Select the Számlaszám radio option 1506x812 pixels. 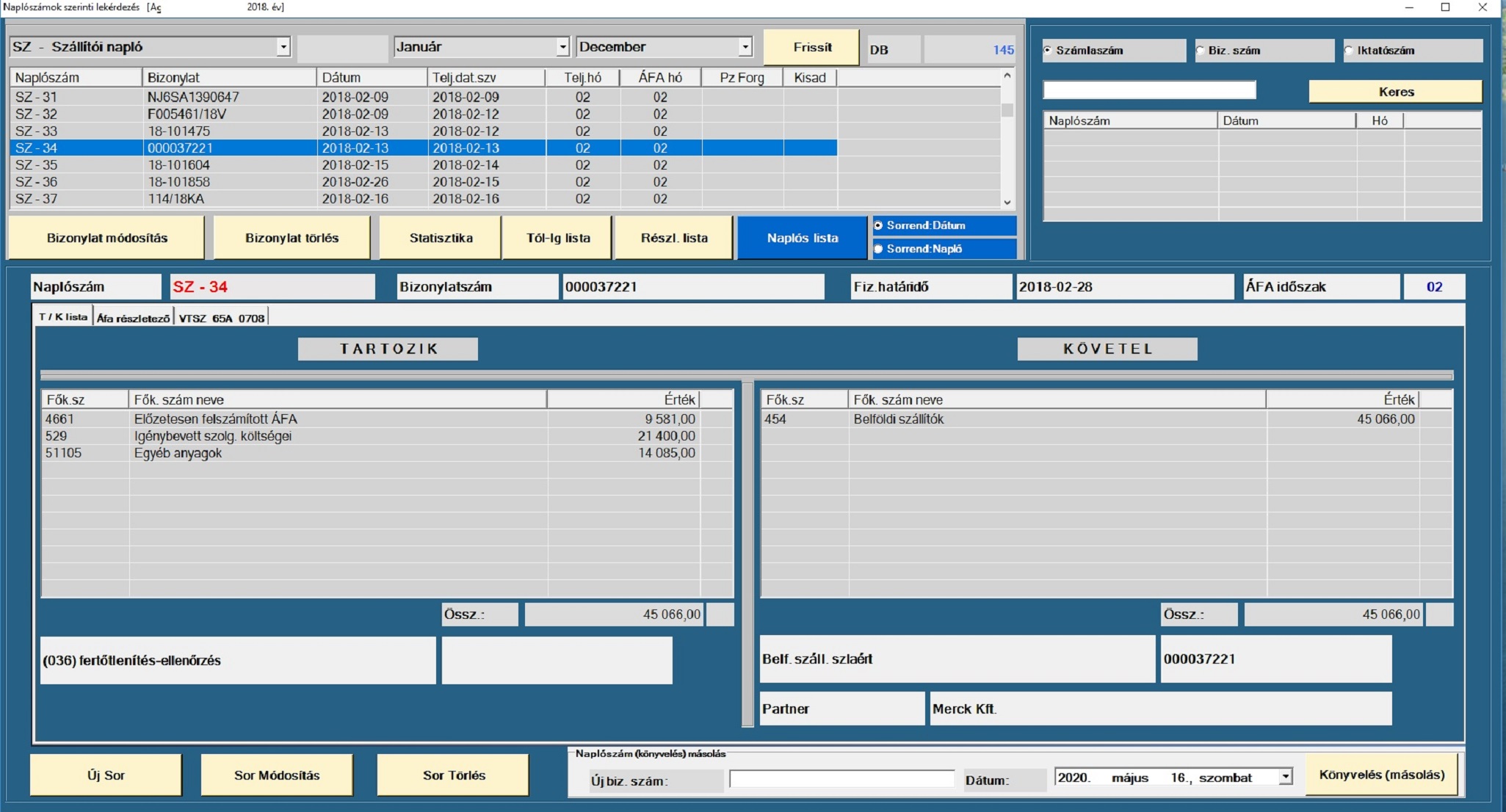[x=1048, y=51]
